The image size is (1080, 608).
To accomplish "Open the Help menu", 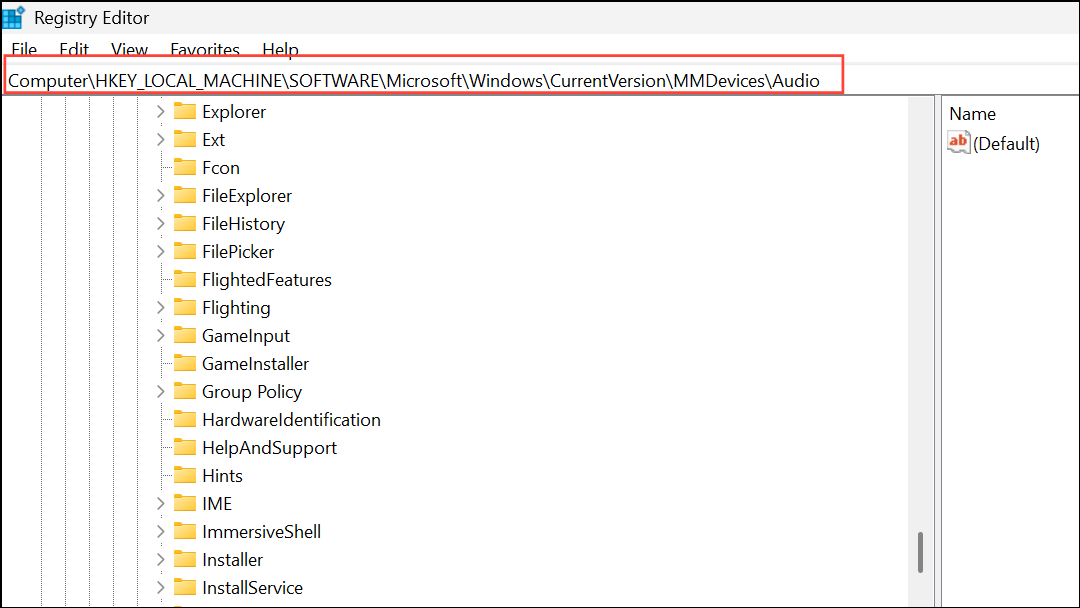I will point(280,50).
